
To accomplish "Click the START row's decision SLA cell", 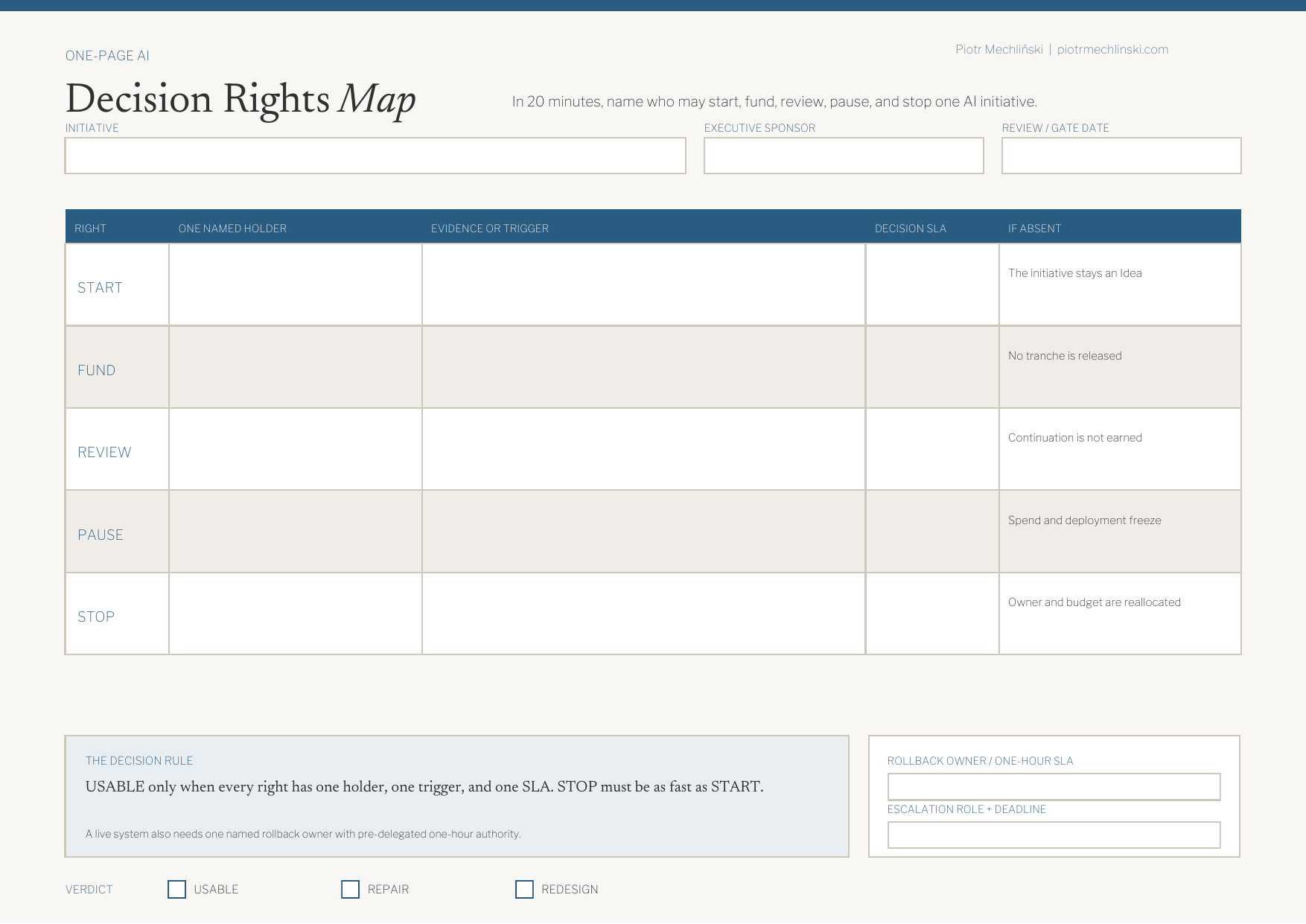I will [x=932, y=284].
